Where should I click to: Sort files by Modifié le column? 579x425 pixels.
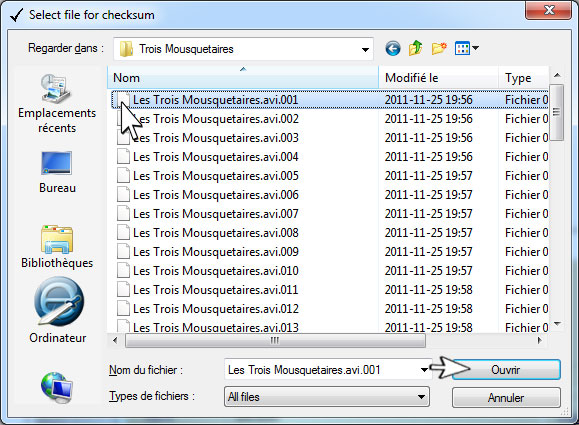pos(438,78)
